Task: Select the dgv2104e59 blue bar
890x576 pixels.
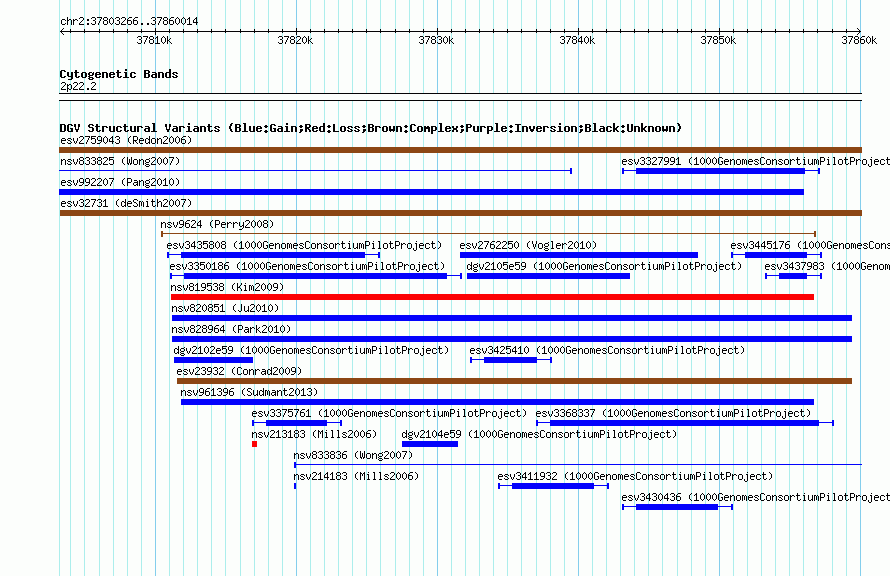Action: [x=430, y=444]
